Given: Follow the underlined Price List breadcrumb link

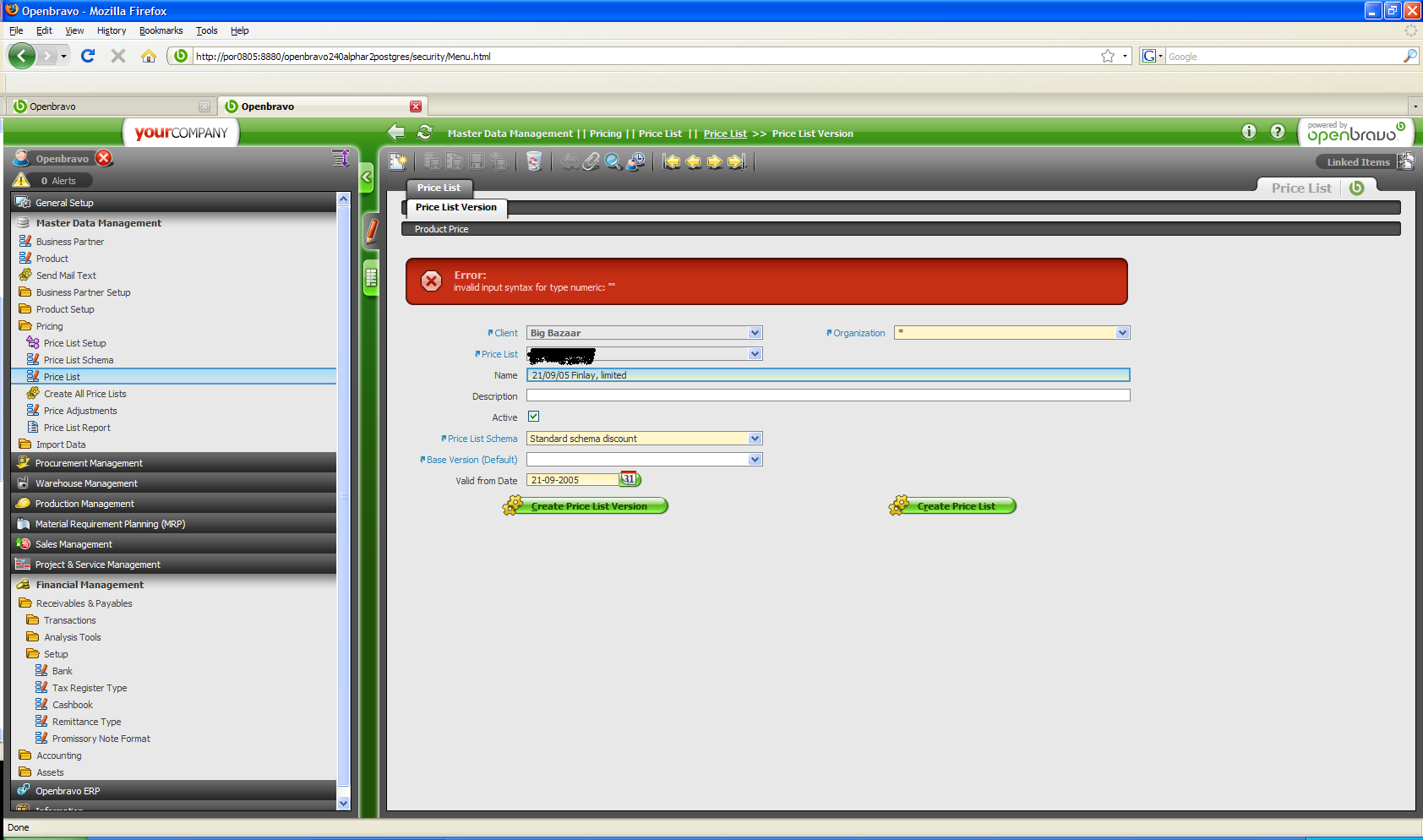Looking at the screenshot, I should pyautogui.click(x=725, y=134).
